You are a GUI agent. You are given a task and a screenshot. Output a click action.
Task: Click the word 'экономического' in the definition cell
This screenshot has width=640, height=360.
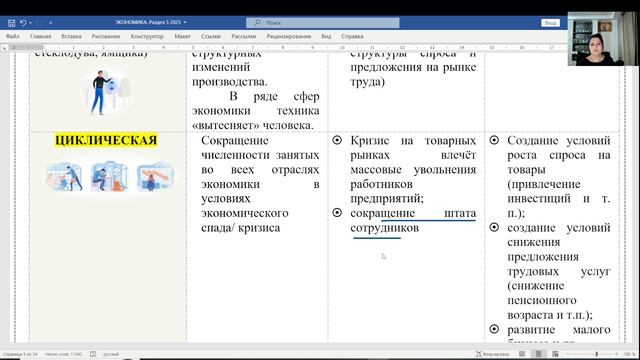[x=244, y=213]
